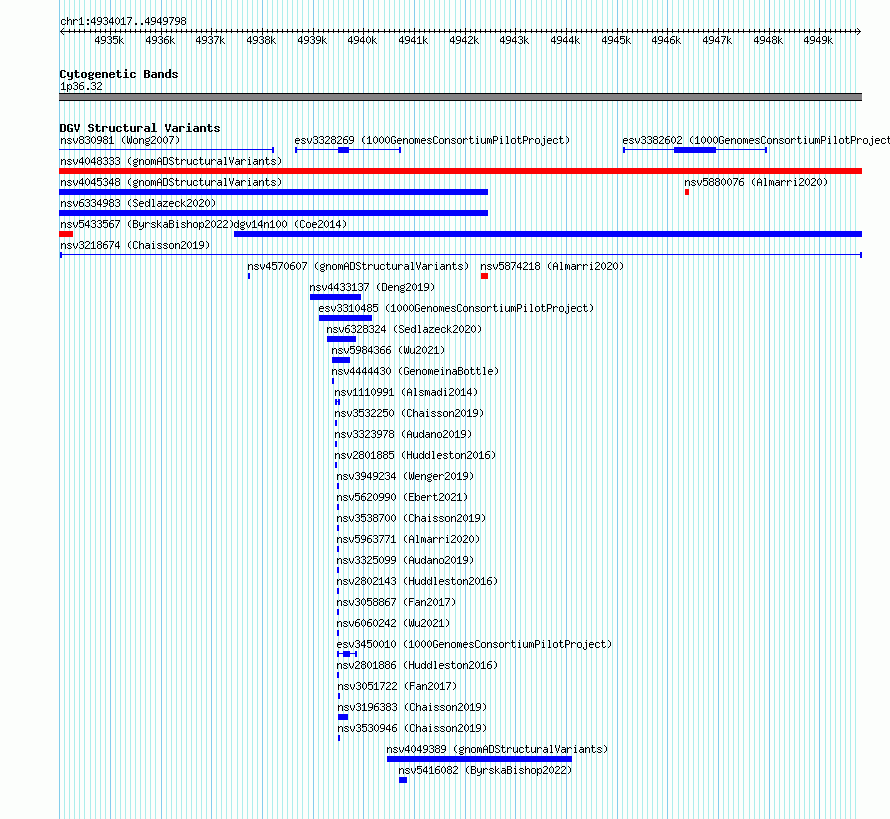Click esv3310485 variant label

click(456, 308)
